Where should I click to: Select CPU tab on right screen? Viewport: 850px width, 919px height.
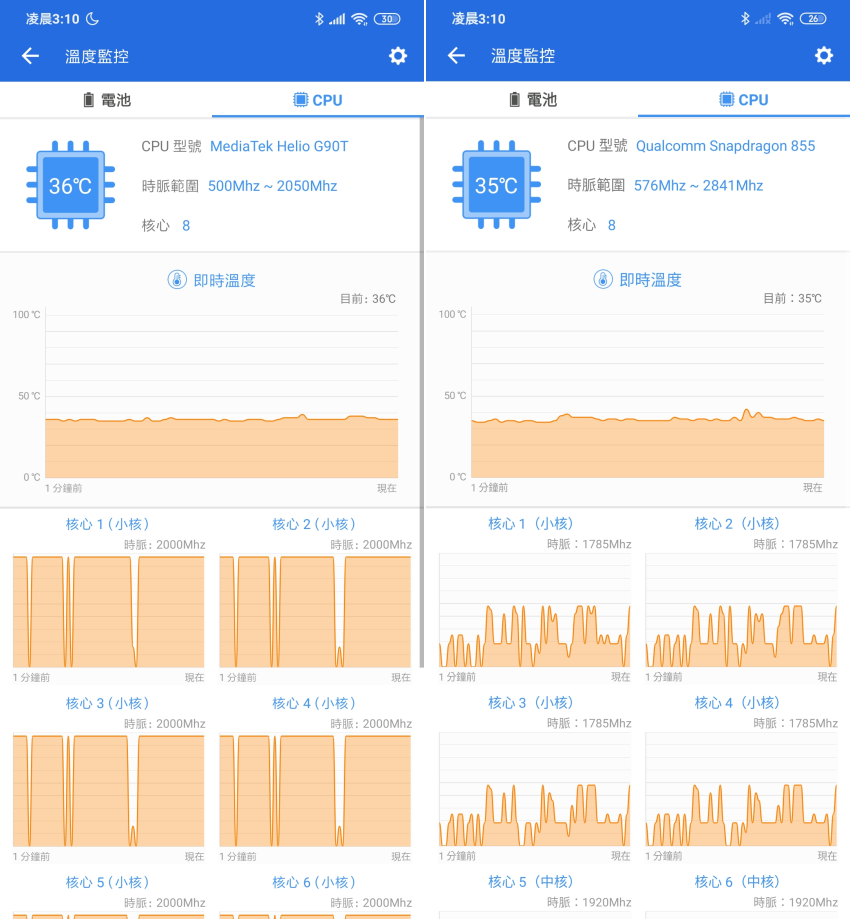[744, 100]
